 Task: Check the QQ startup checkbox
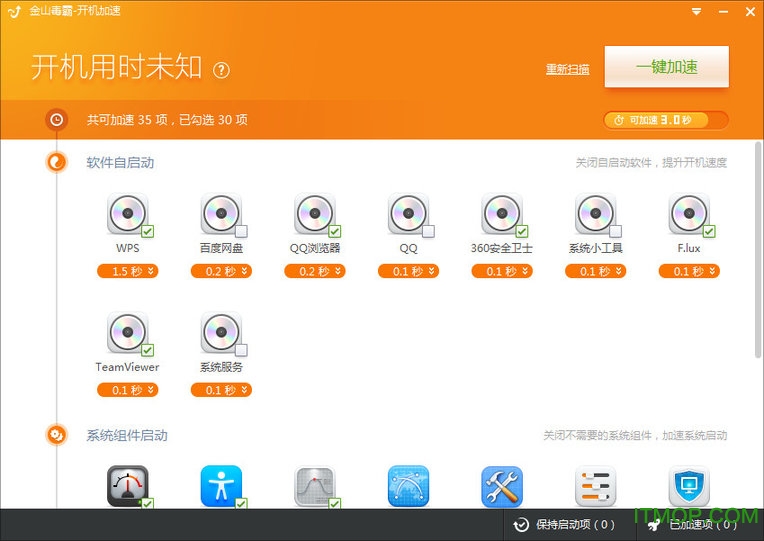coord(428,231)
